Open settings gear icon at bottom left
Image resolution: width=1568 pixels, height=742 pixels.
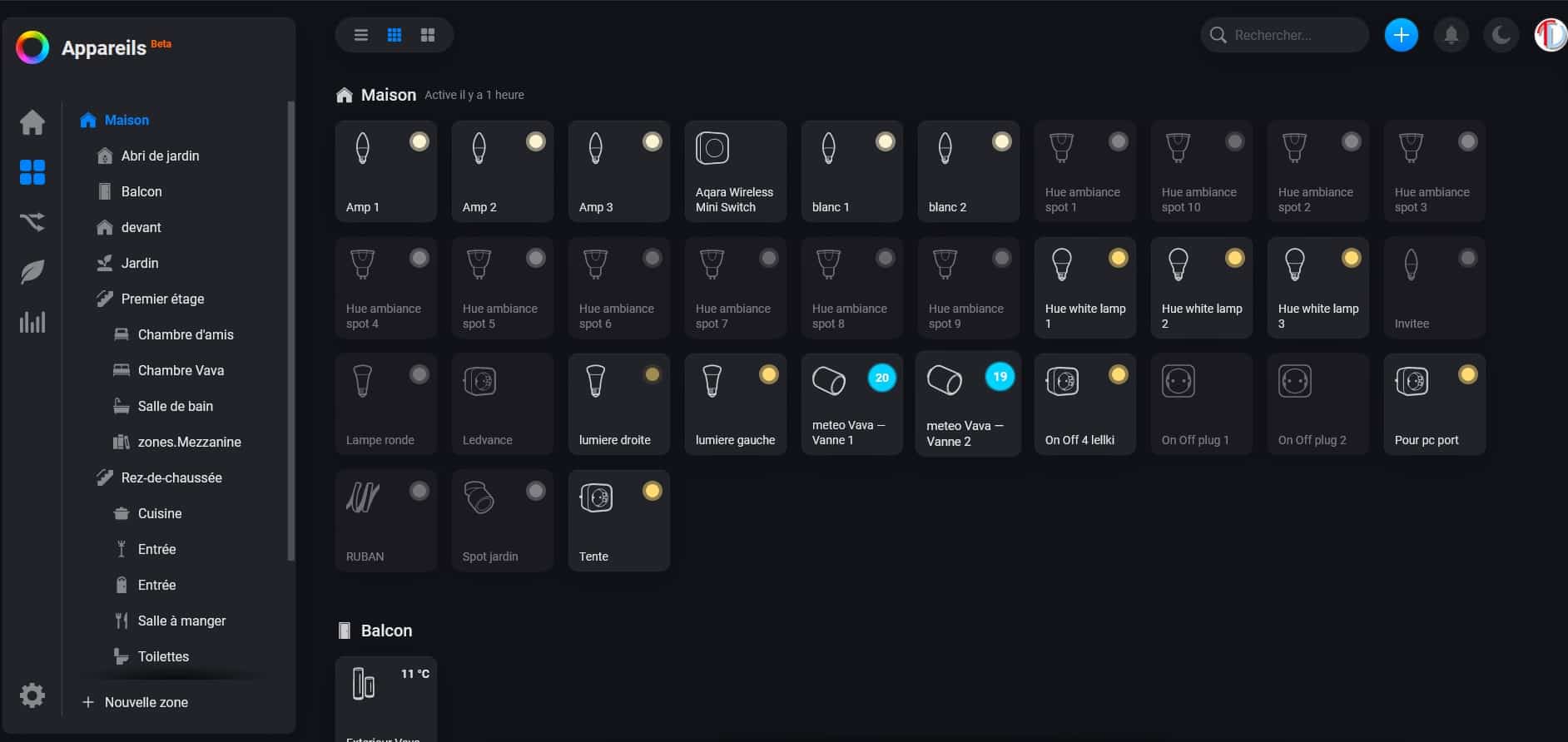[32, 695]
